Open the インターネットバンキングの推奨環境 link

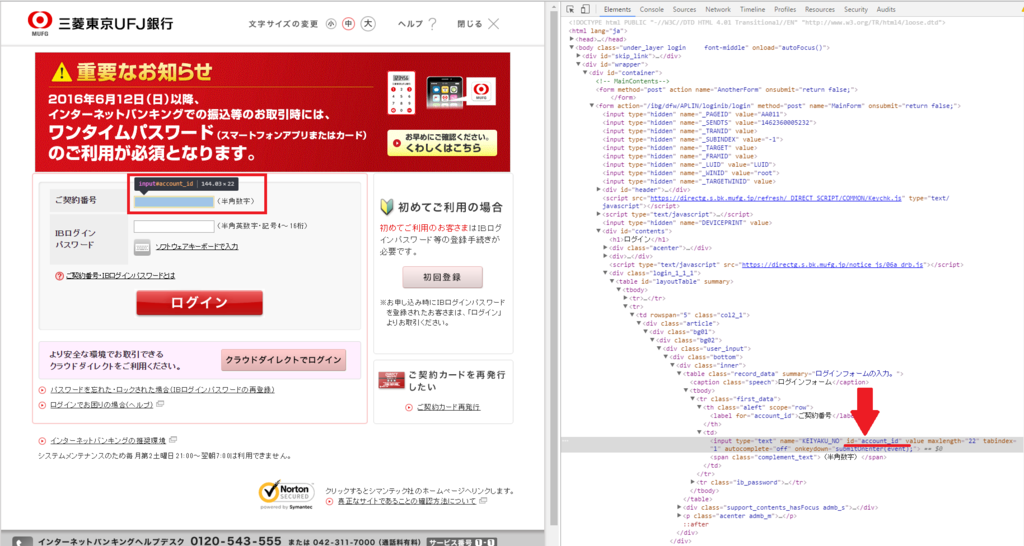pyautogui.click(x=108, y=441)
